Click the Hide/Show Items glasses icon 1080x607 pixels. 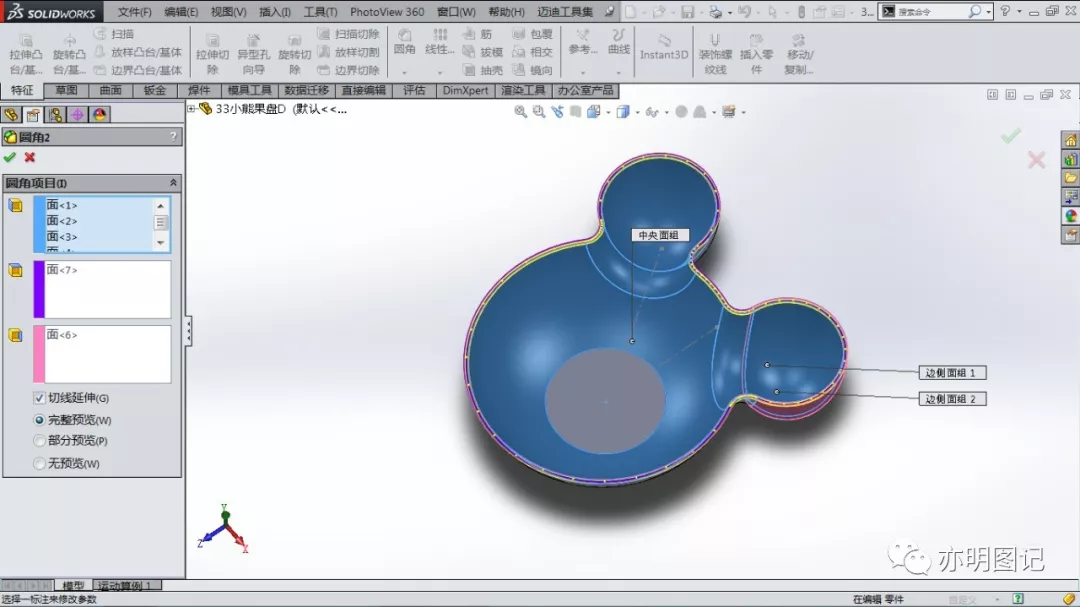(x=652, y=112)
